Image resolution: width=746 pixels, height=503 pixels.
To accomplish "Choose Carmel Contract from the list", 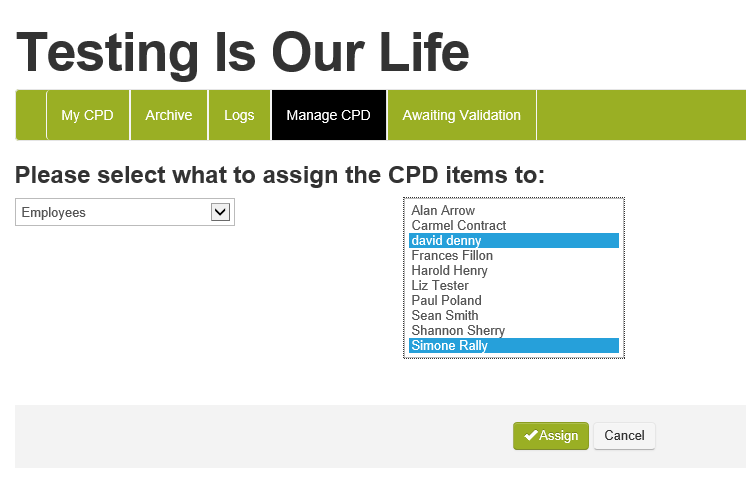I will click(x=458, y=226).
